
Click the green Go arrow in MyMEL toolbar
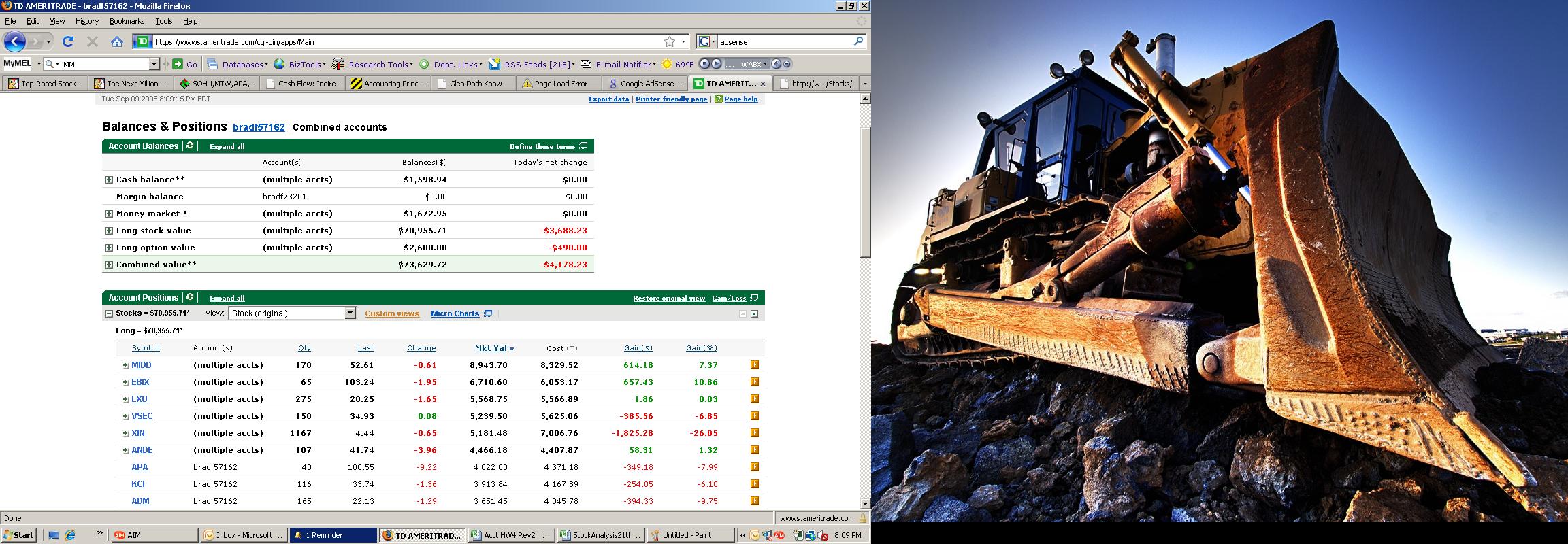178,64
